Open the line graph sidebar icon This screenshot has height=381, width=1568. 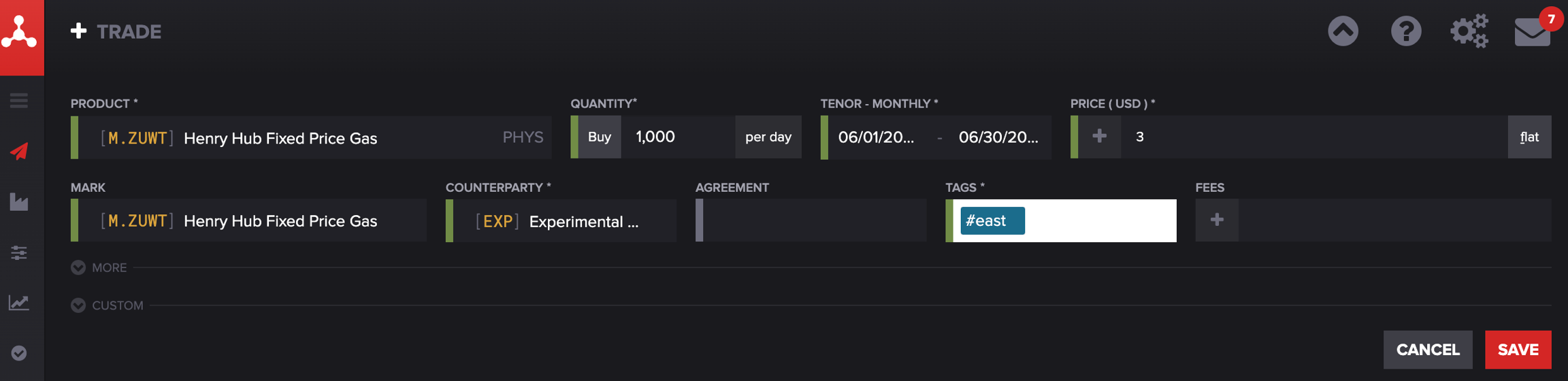(x=19, y=303)
